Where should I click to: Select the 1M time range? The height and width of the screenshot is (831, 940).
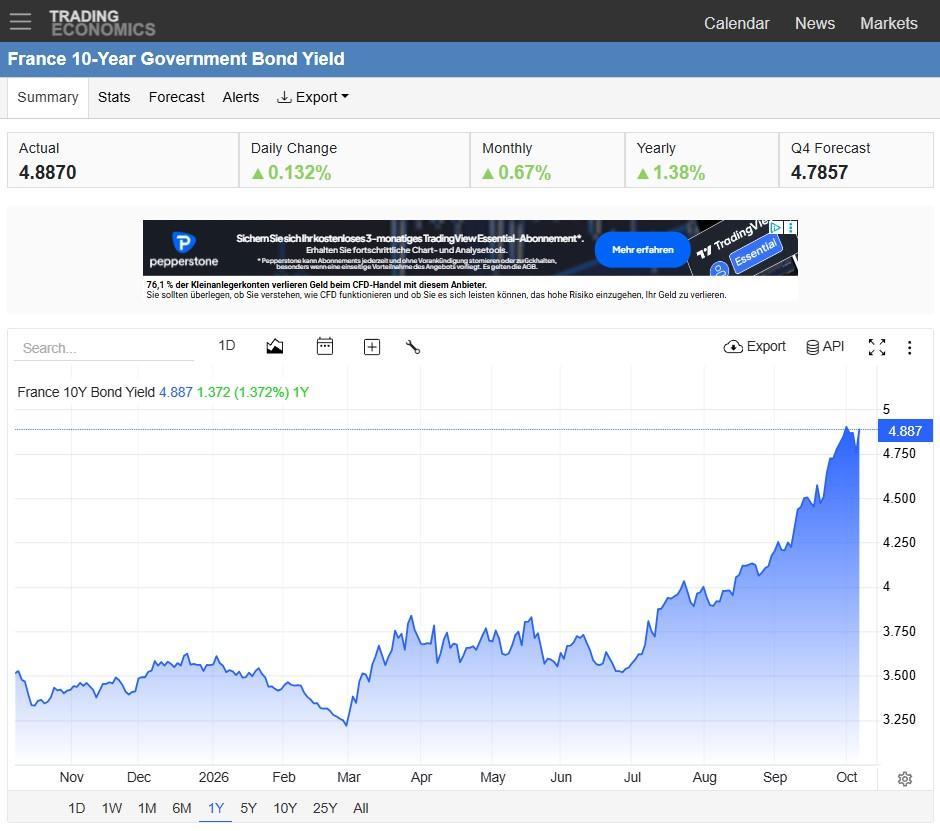coord(147,808)
